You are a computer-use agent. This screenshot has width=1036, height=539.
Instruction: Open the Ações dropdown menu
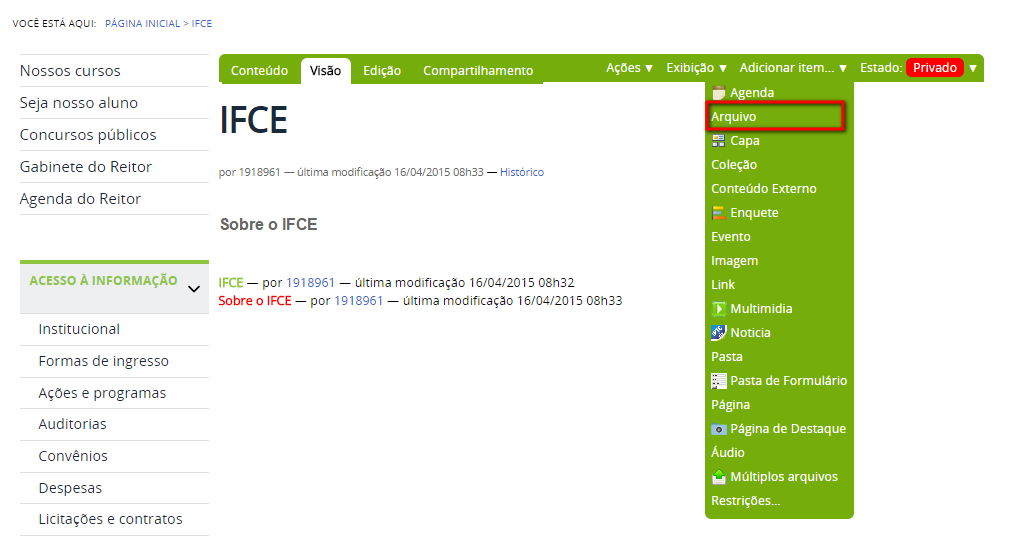pos(630,68)
